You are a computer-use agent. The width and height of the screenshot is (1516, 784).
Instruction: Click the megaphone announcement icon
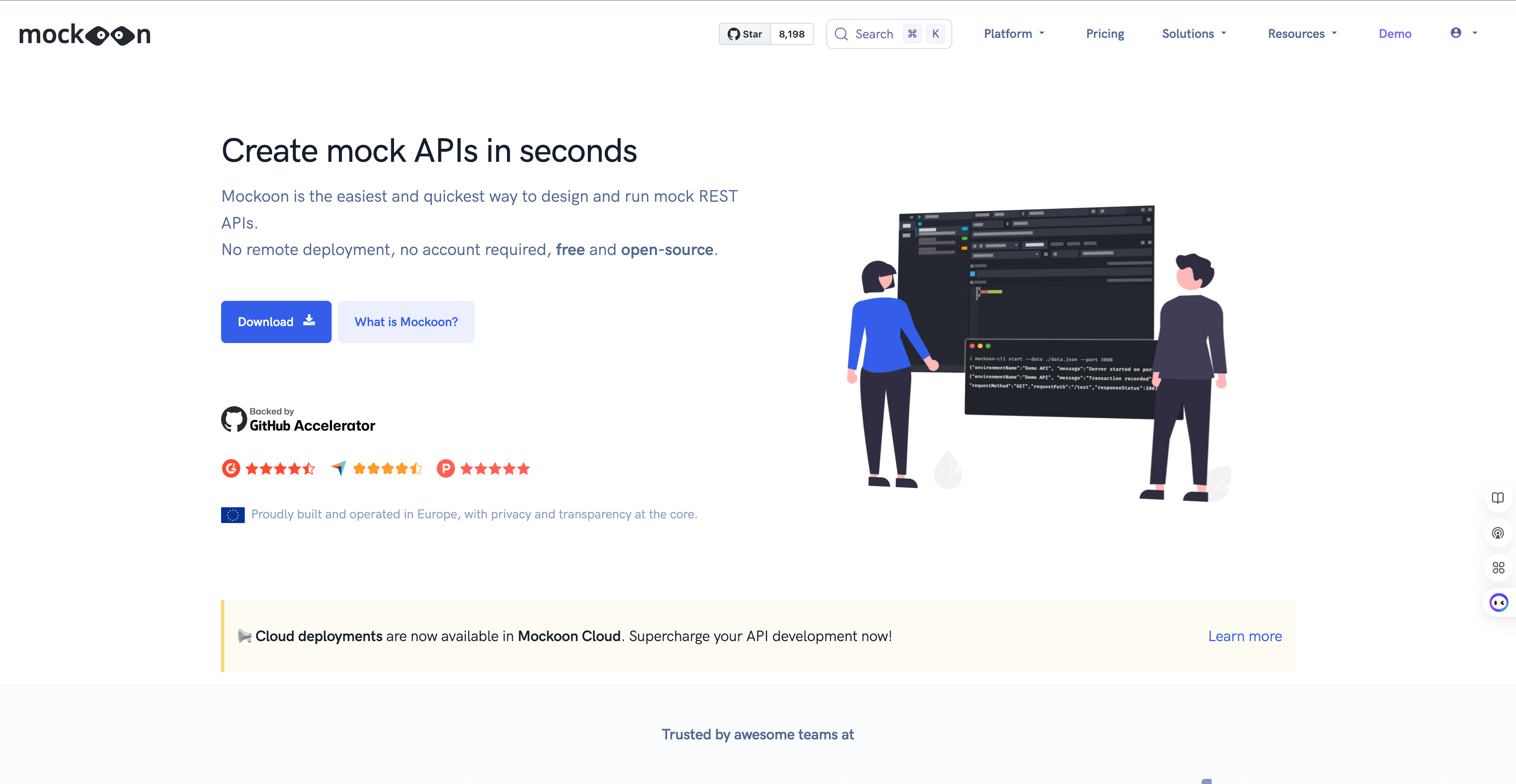coord(244,636)
